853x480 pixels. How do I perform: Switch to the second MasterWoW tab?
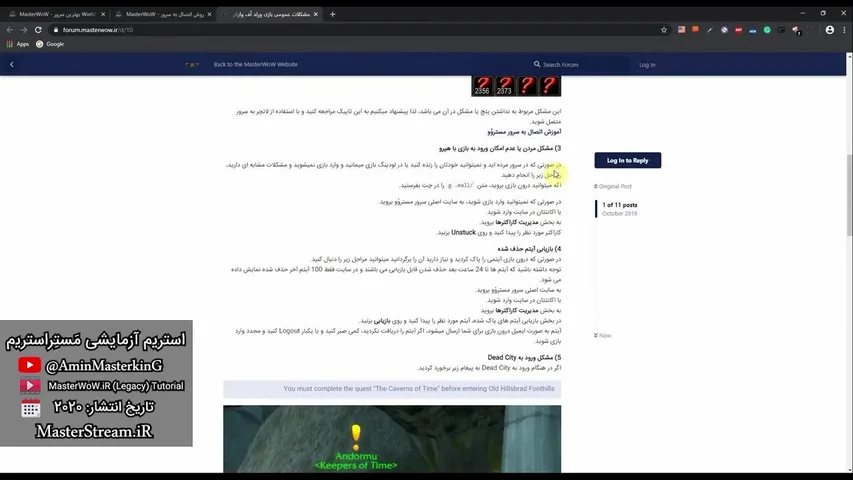(163, 14)
